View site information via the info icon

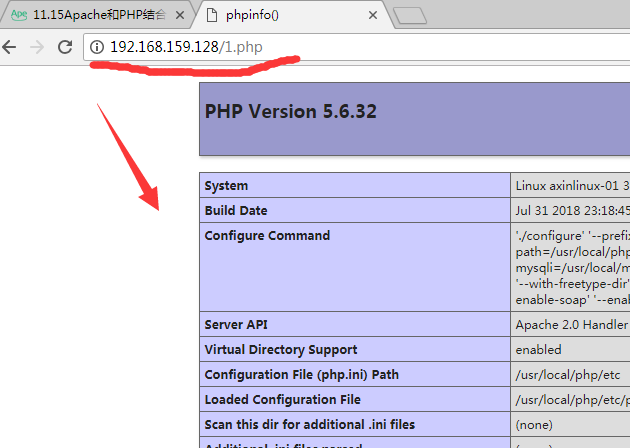[97, 47]
